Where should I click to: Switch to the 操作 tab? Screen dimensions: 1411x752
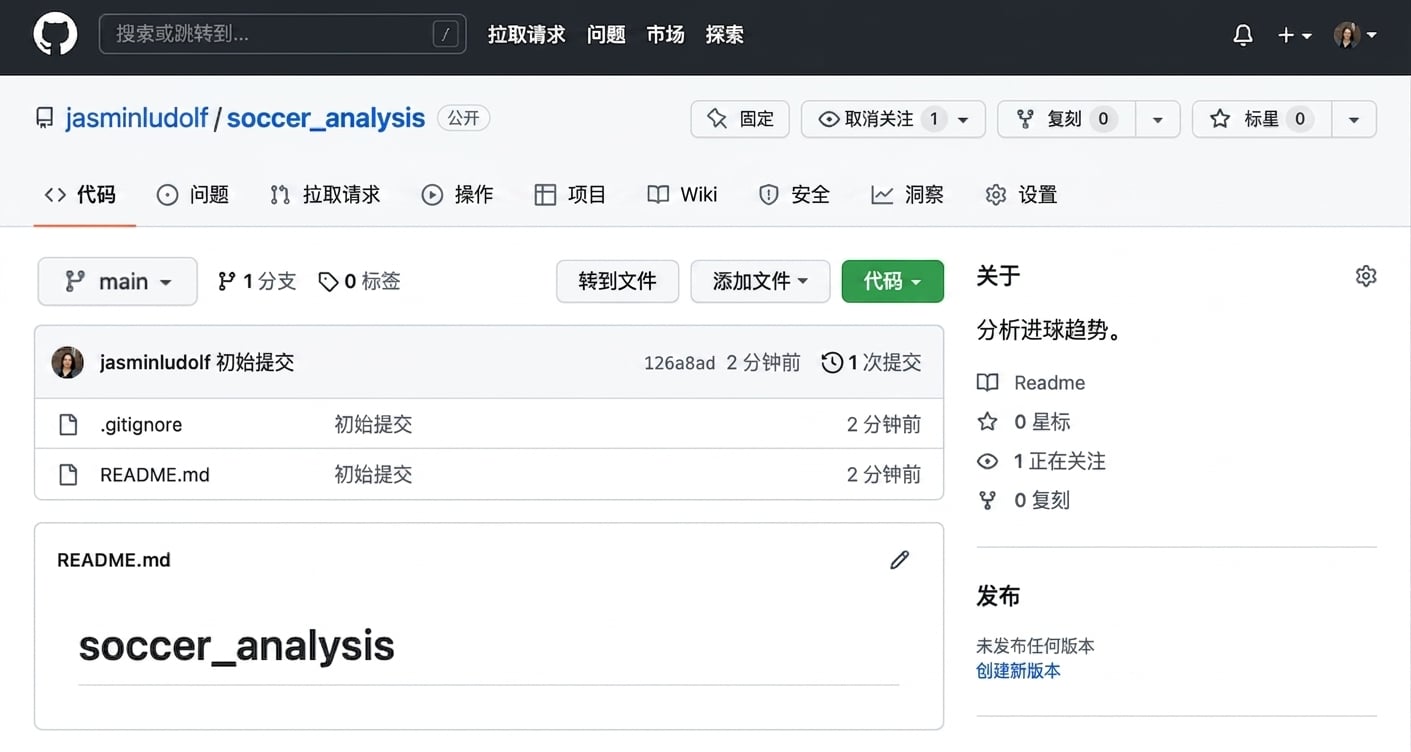pyautogui.click(x=457, y=195)
